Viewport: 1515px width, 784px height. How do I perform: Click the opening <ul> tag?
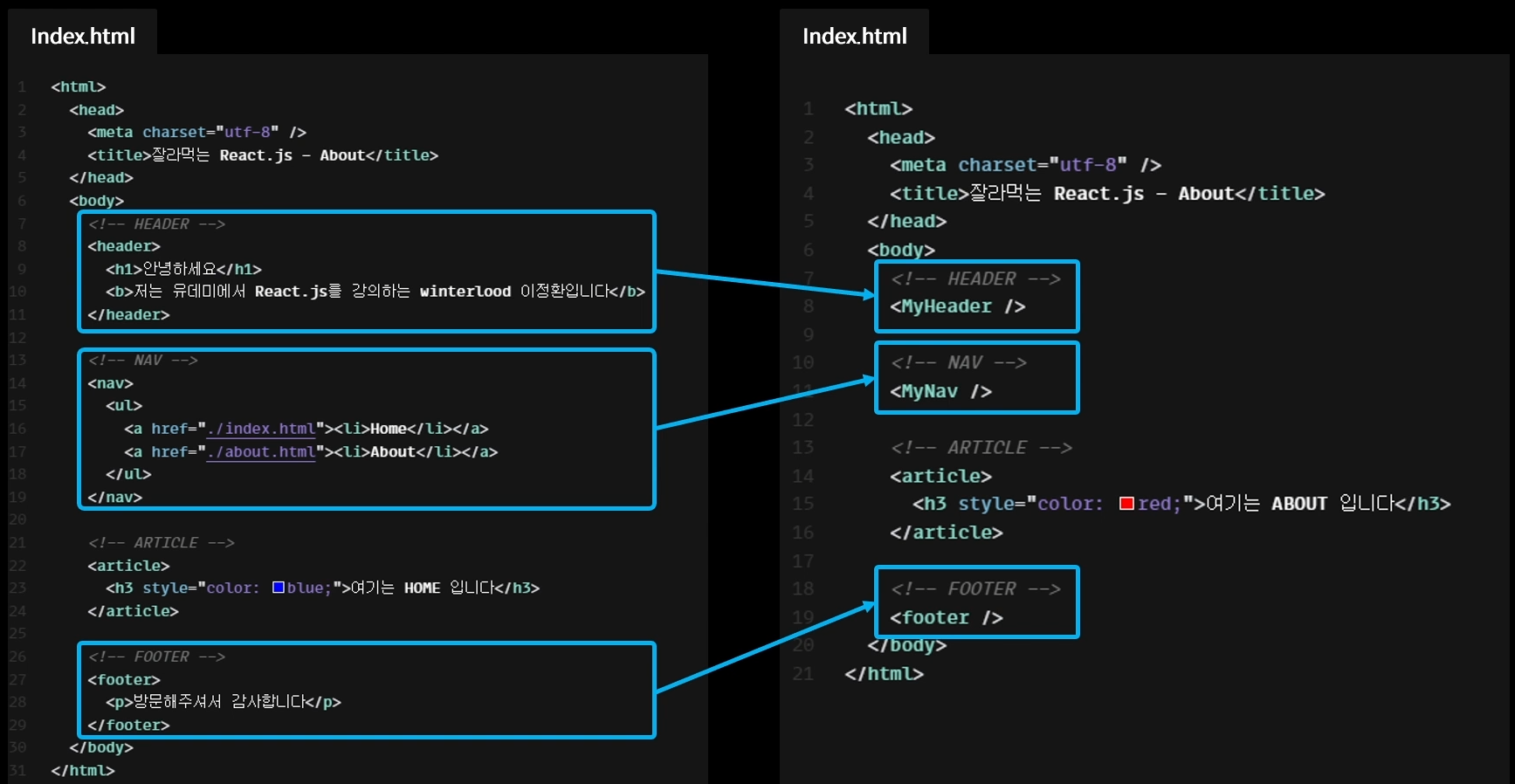pyautogui.click(x=124, y=405)
